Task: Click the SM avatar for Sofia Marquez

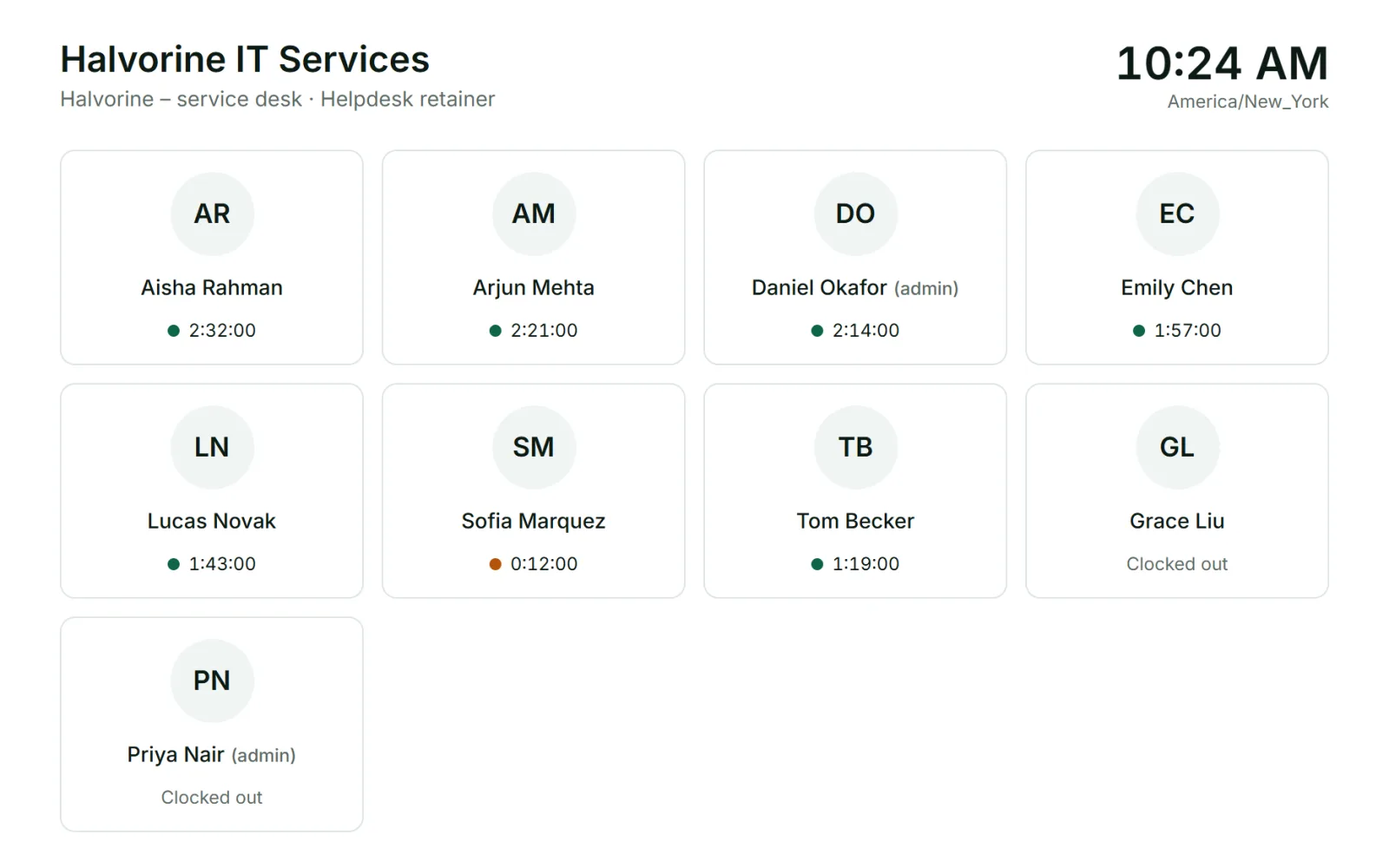Action: [x=534, y=447]
